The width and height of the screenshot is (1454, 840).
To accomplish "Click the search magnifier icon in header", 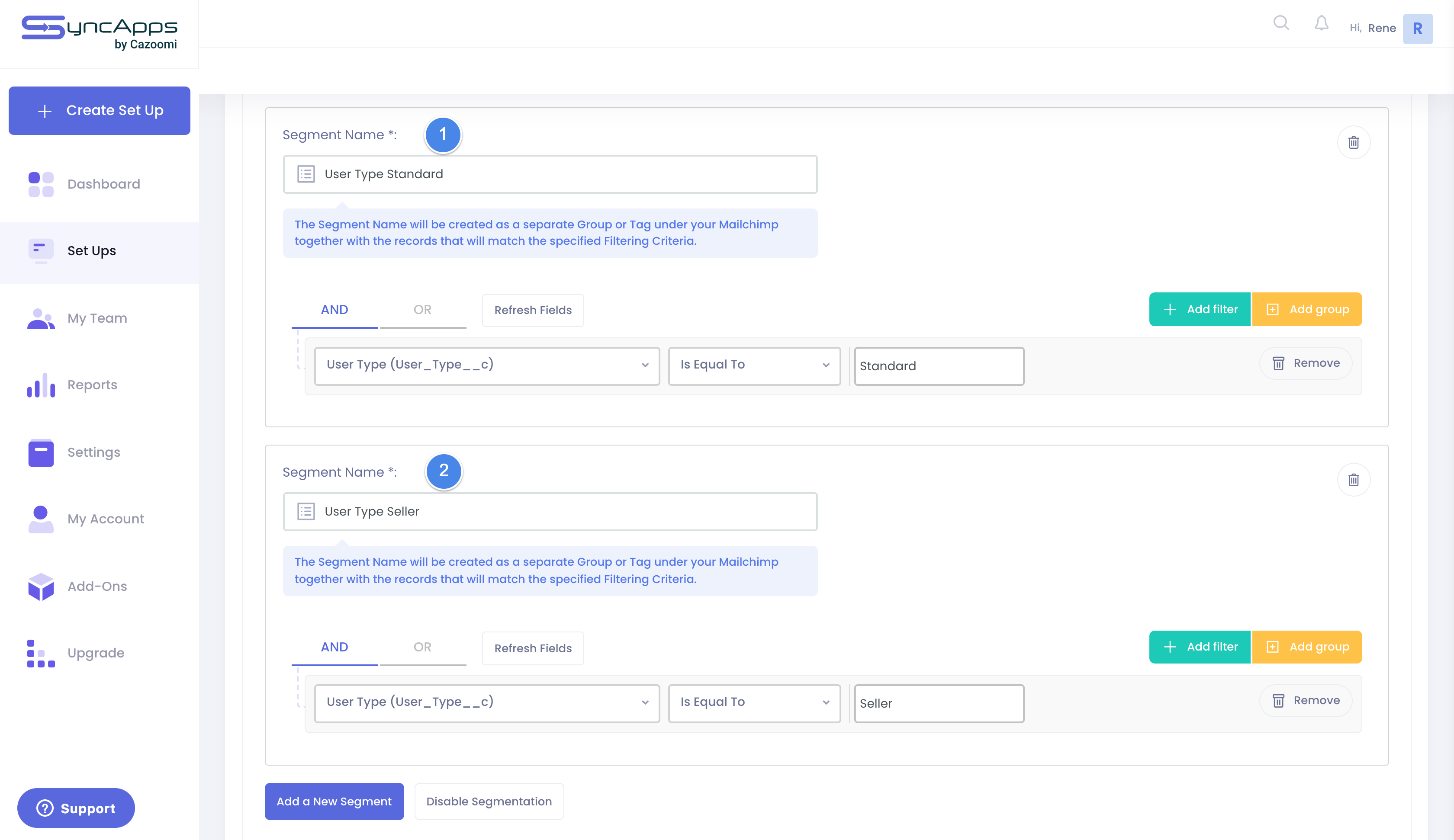I will 1281,23.
